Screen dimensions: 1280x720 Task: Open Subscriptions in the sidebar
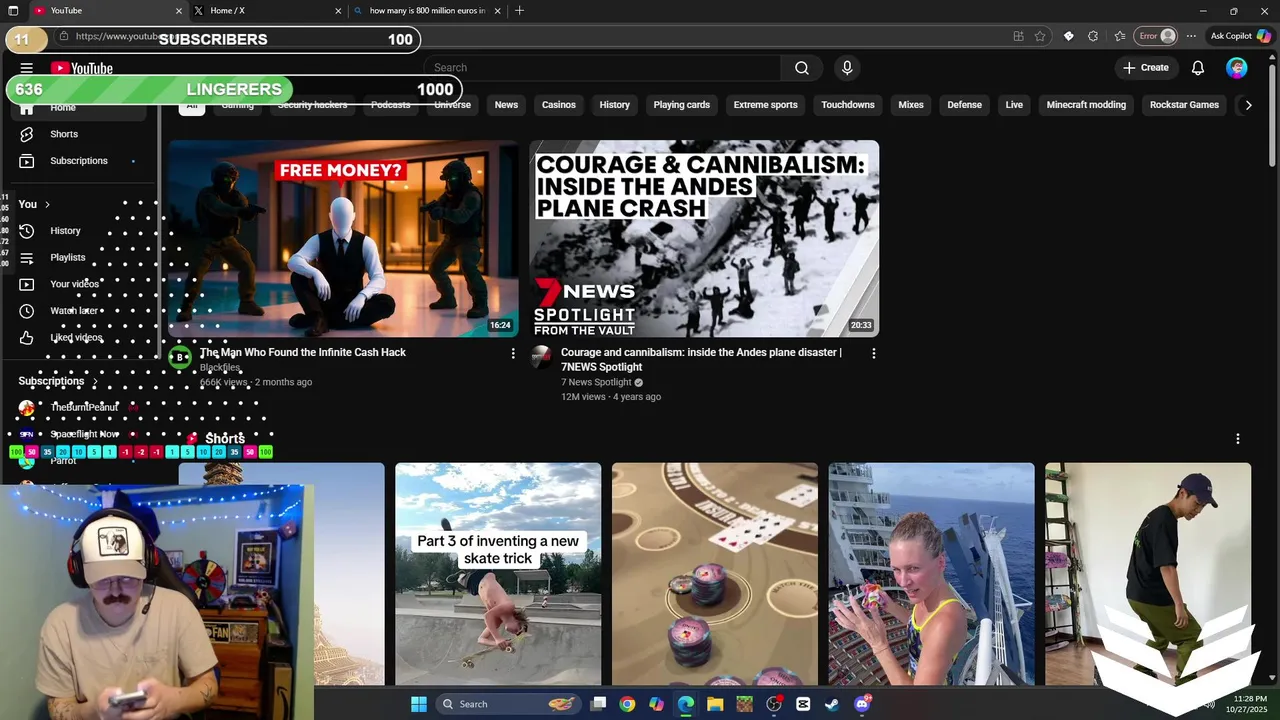pos(80,161)
